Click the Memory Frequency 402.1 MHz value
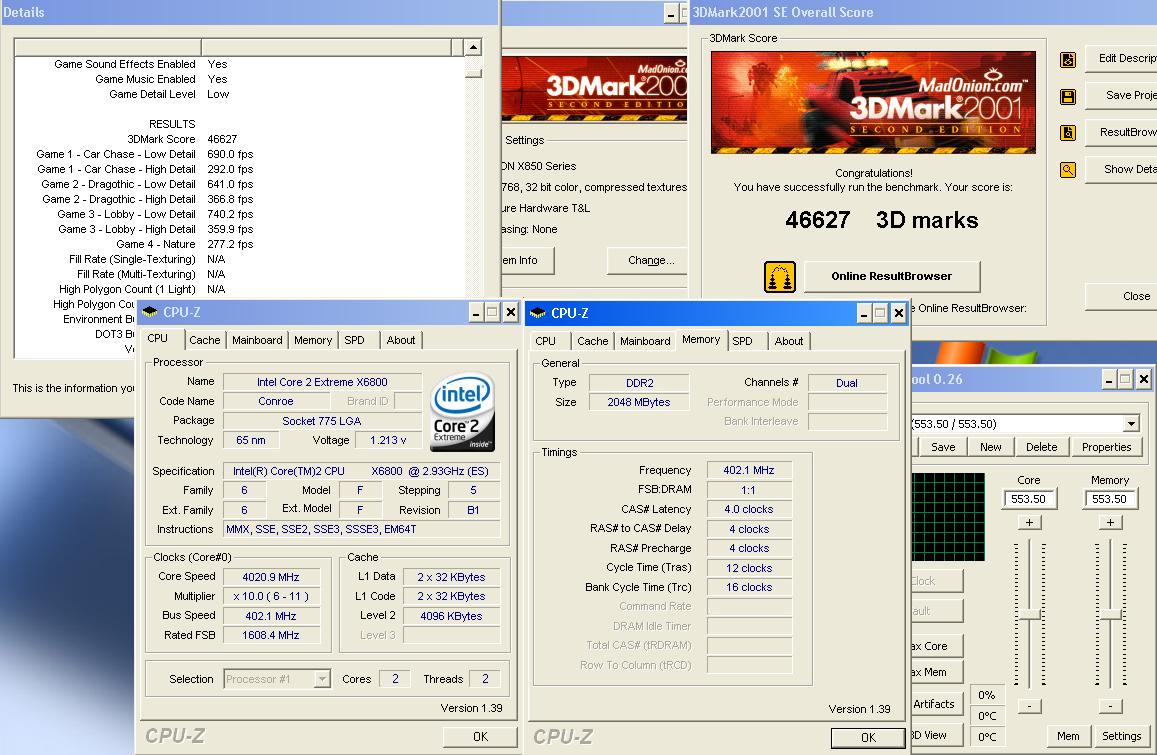Screen dimensions: 1157x755 coord(748,470)
